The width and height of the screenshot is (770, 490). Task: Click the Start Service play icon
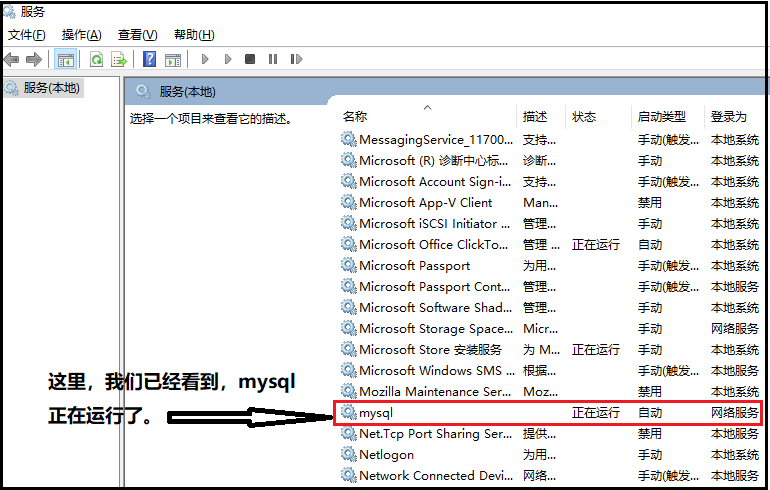tap(205, 59)
